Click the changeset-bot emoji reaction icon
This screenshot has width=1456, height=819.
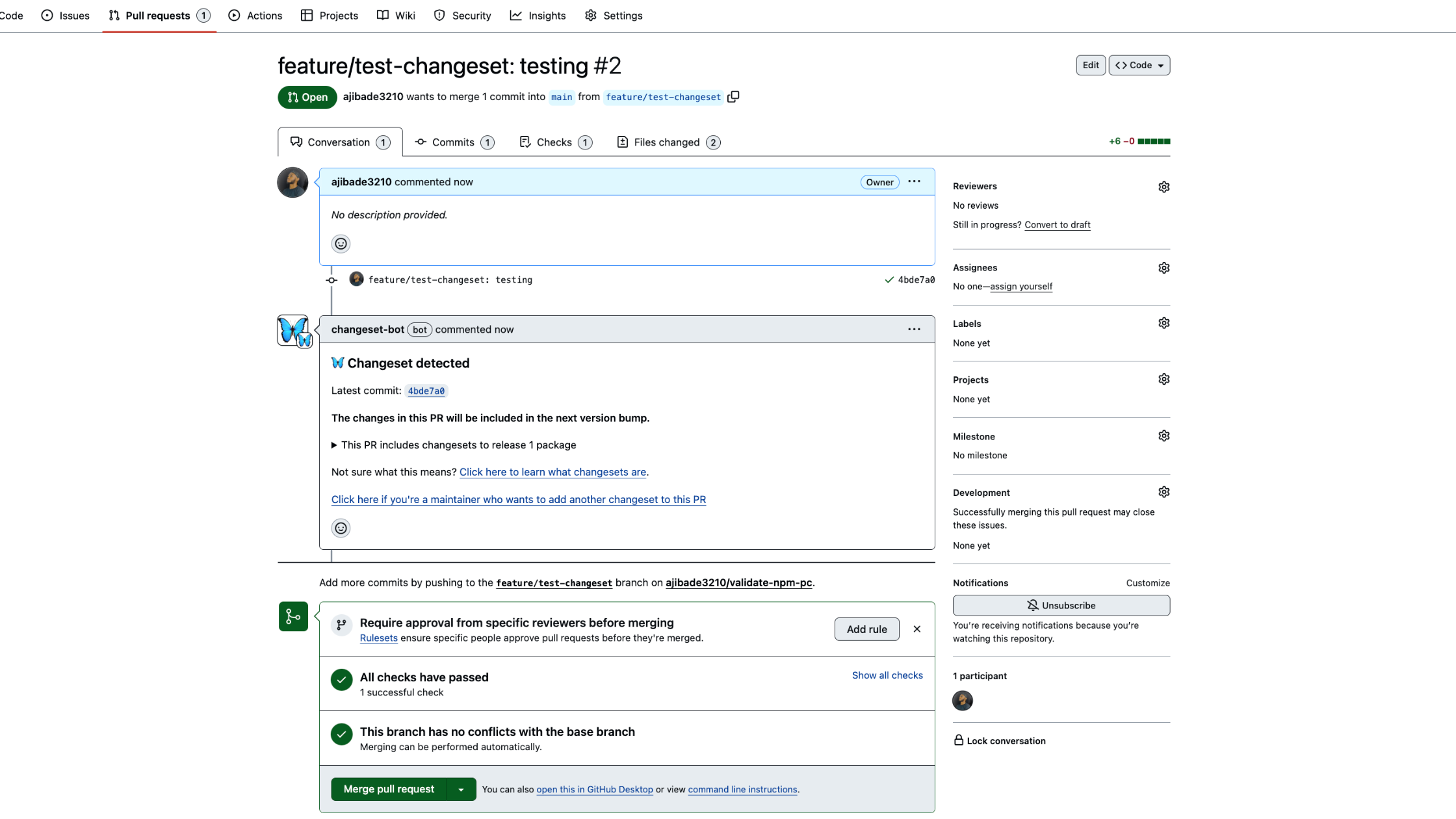click(340, 528)
